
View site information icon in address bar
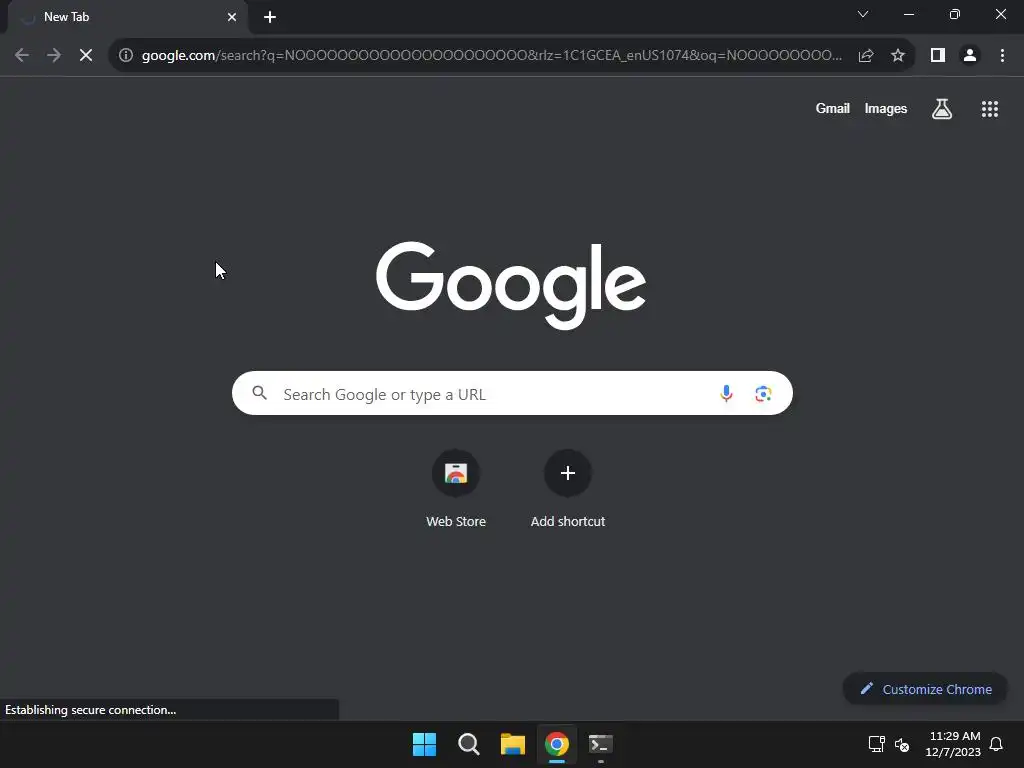pos(126,56)
